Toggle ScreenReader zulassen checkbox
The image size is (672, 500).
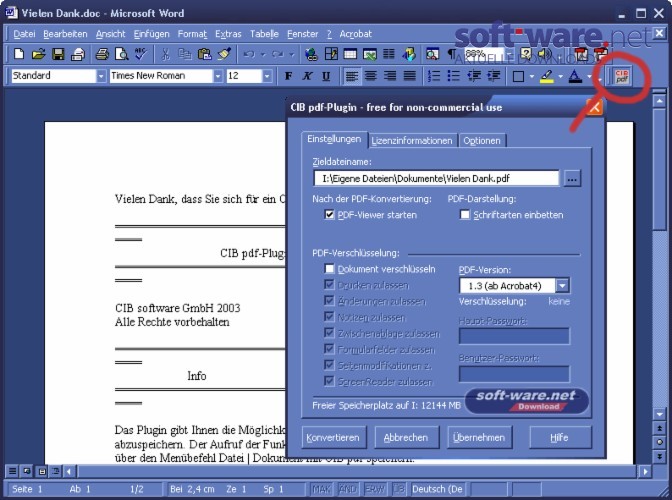[x=329, y=381]
